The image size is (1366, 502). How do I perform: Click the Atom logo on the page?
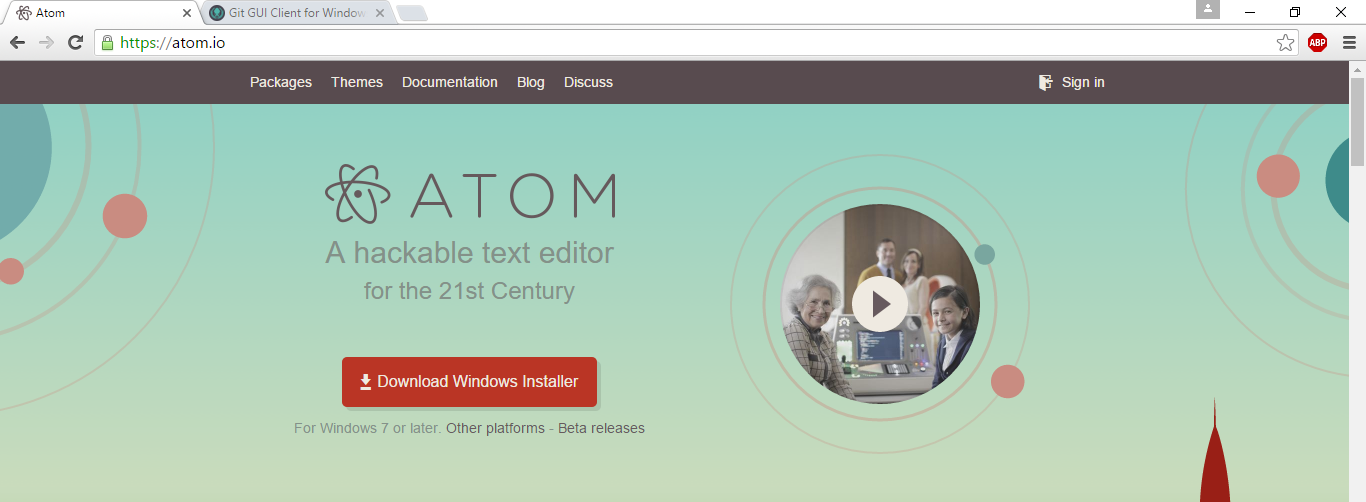pyautogui.click(x=470, y=194)
